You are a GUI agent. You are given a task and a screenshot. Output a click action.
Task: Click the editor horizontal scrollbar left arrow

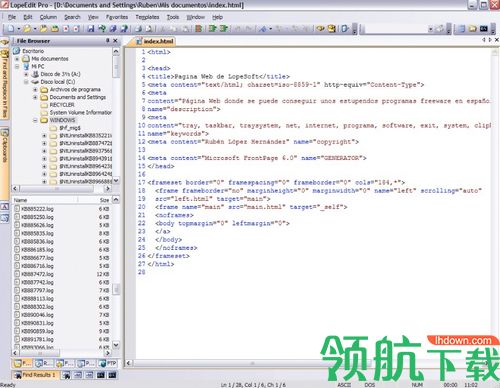tap(129, 363)
